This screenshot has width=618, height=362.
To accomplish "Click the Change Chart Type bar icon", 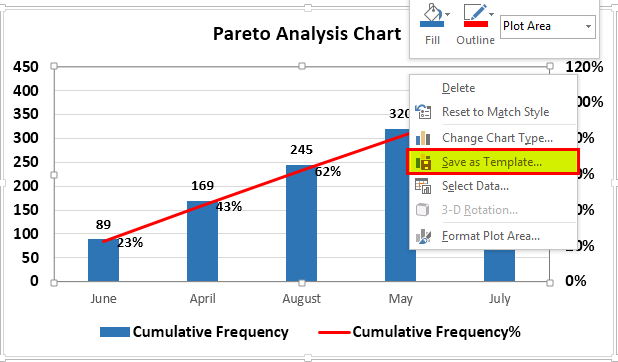I will [x=423, y=138].
